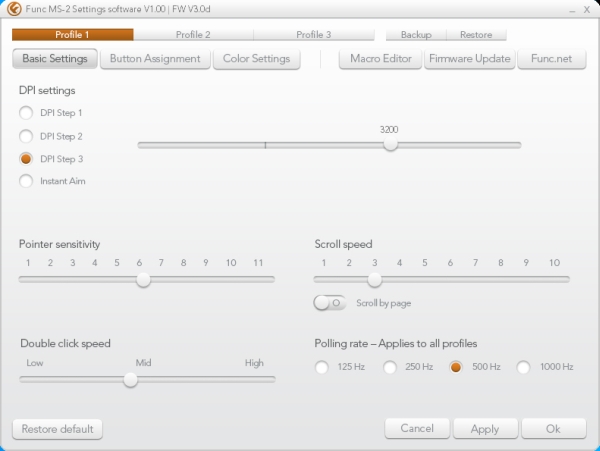Image resolution: width=600 pixels, height=451 pixels.
Task: Close the Func settings window
Action: pyautogui.click(x=587, y=10)
